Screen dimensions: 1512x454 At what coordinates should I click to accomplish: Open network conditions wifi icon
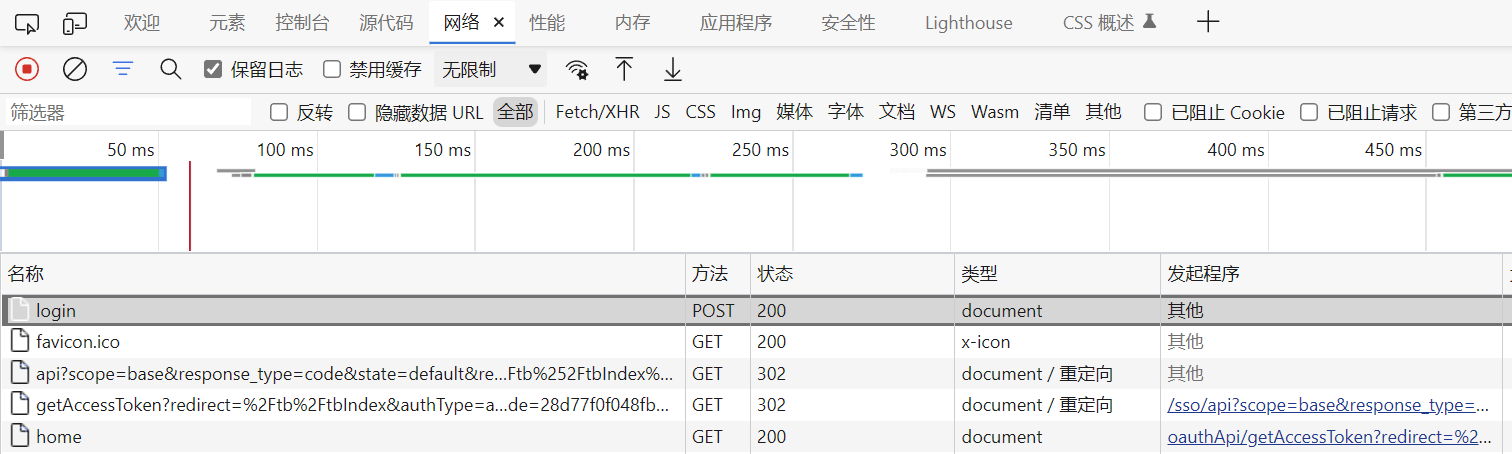tap(577, 69)
